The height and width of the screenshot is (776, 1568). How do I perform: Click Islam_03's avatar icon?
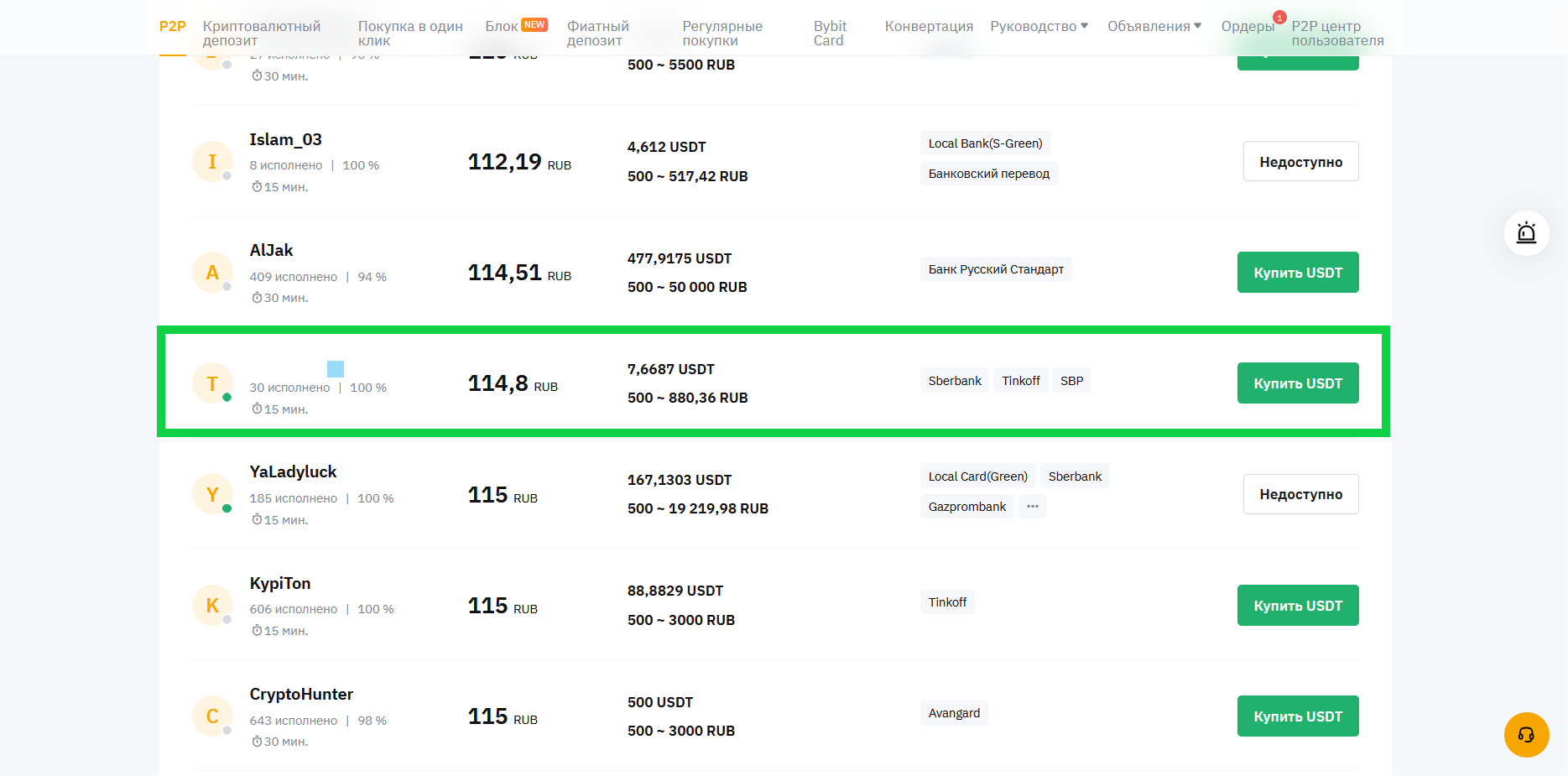click(x=212, y=162)
